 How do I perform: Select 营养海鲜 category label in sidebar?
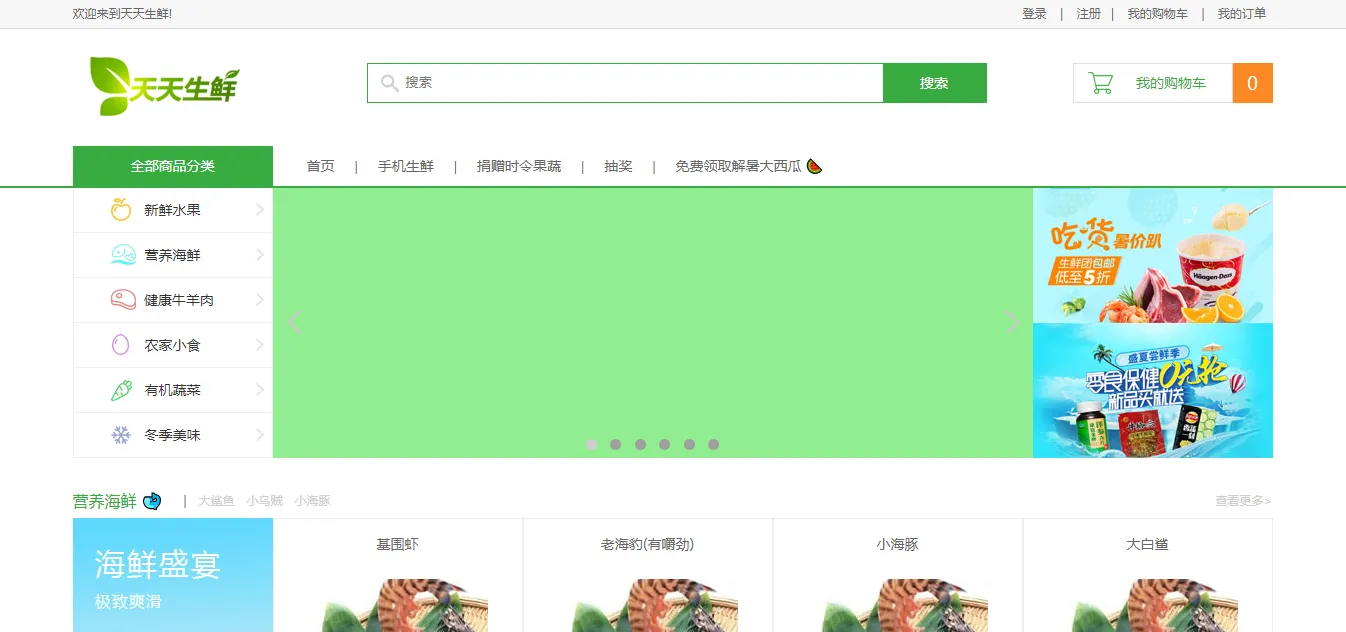click(172, 255)
